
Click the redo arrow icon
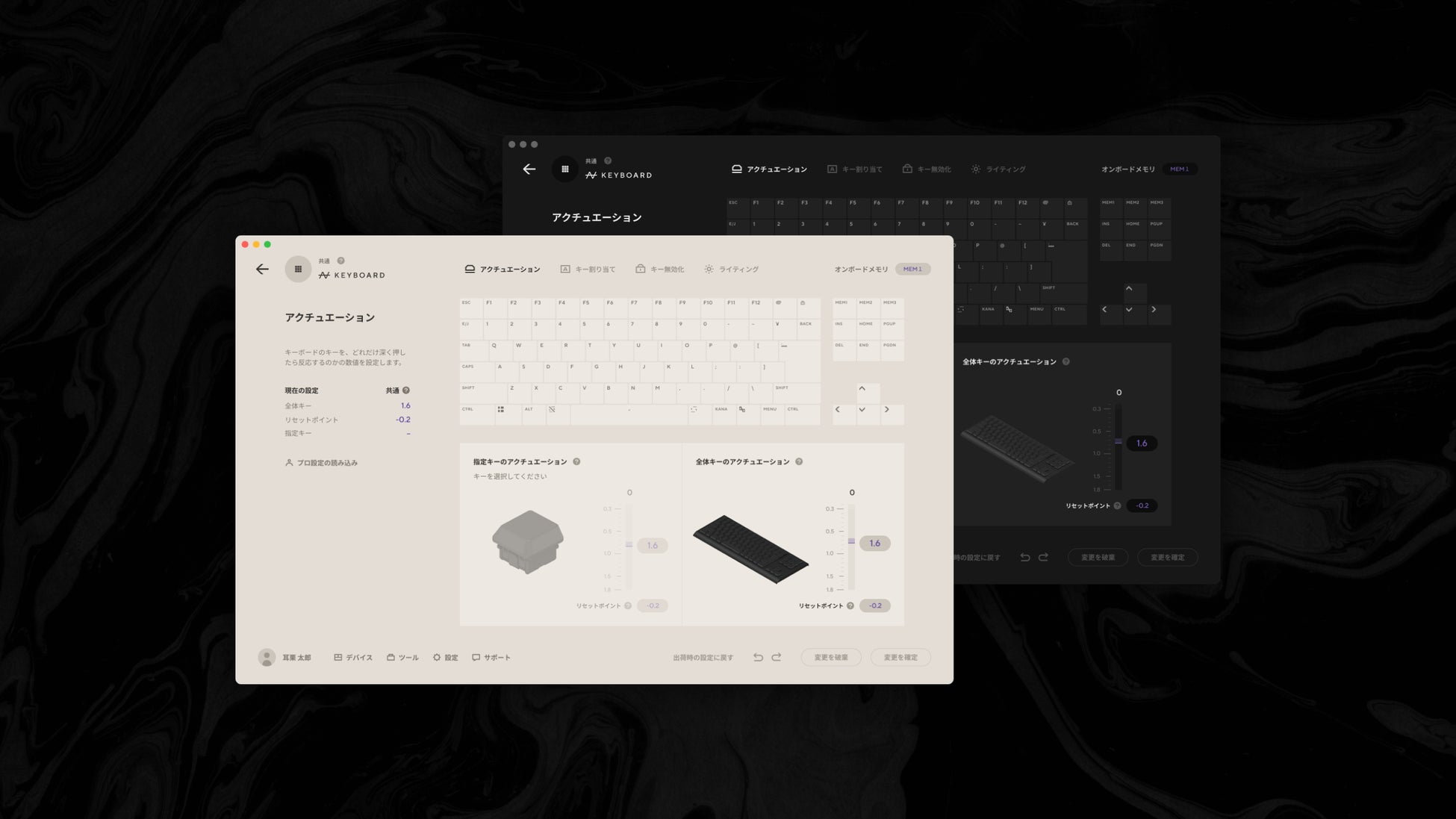click(777, 658)
